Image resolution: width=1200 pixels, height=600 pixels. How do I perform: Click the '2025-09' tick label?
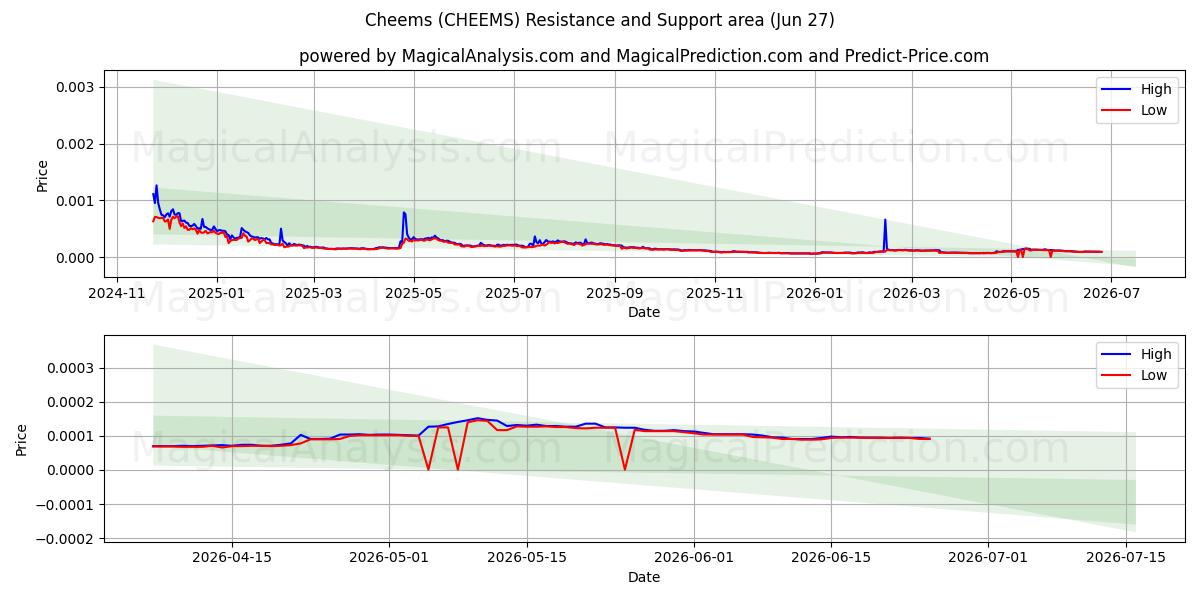614,293
